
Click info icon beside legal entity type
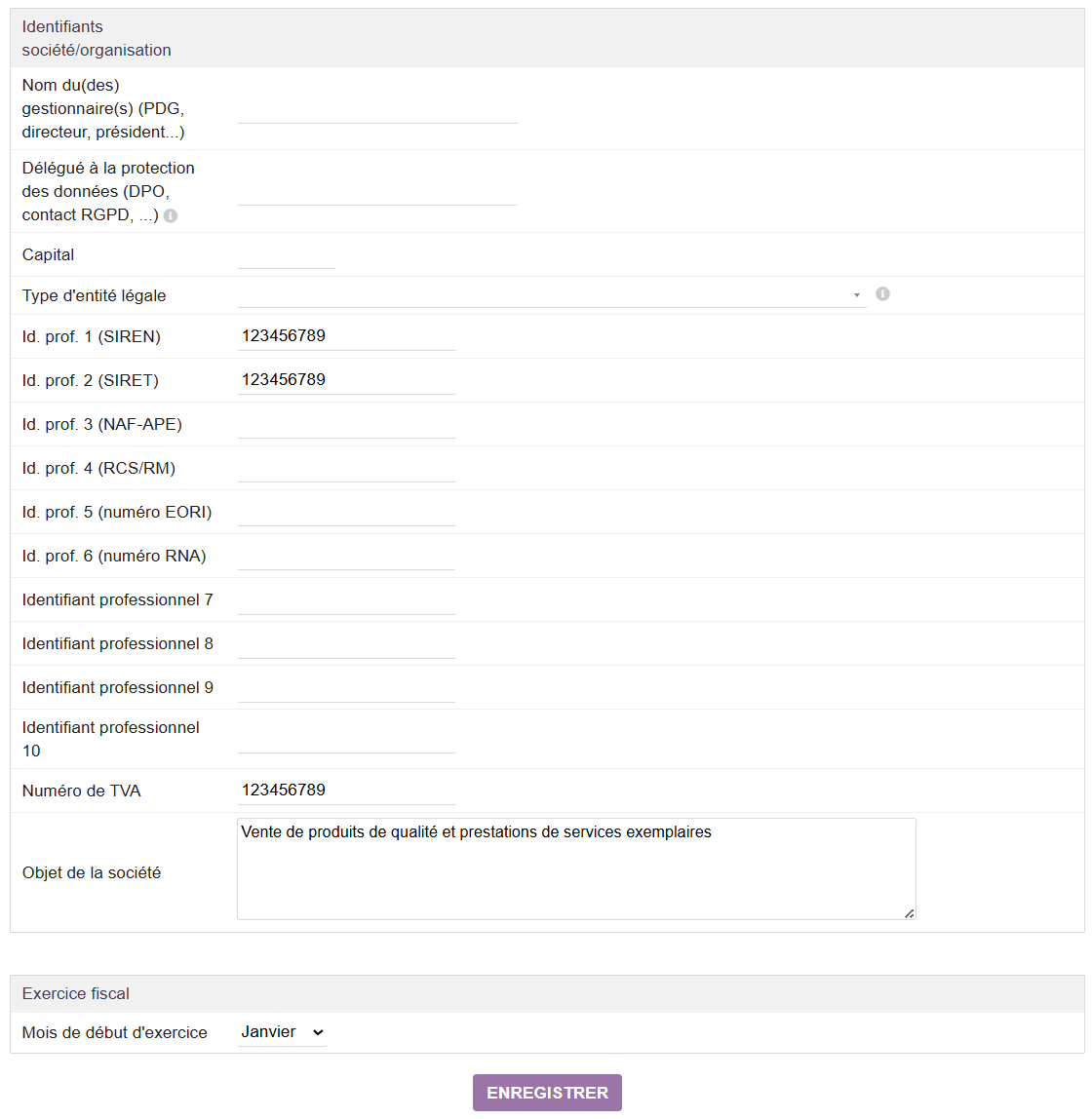click(882, 294)
